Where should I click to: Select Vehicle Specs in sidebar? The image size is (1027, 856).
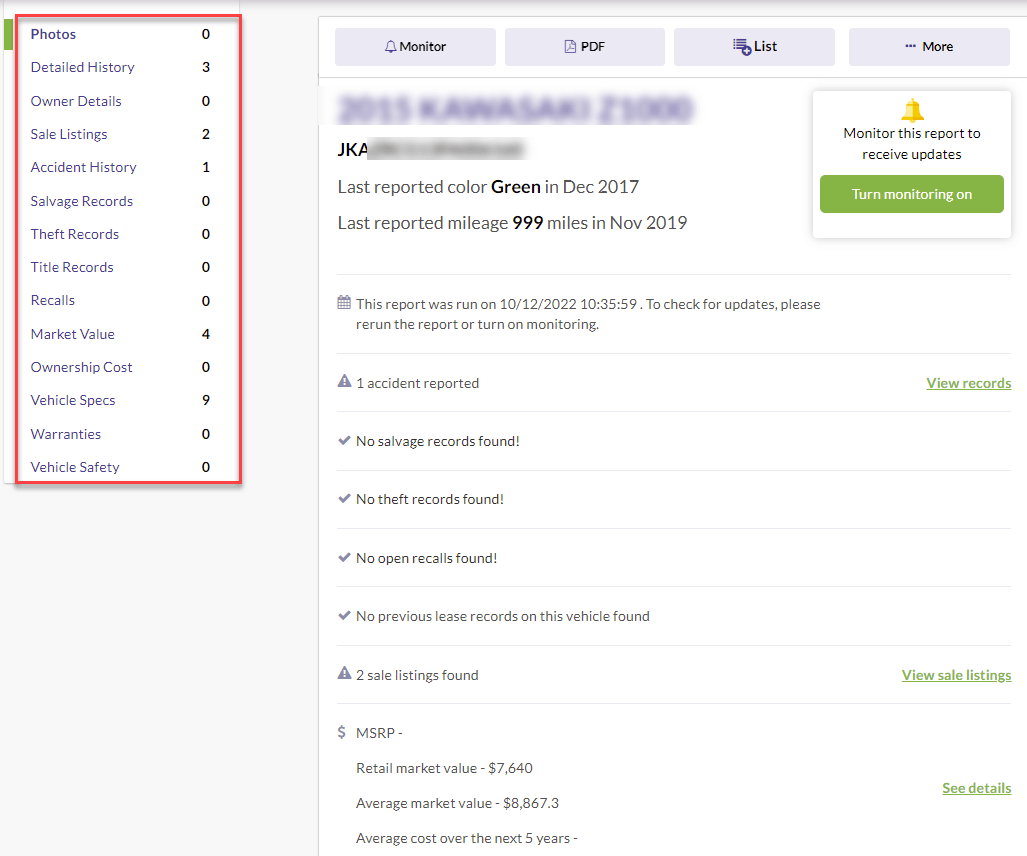[x=73, y=400]
